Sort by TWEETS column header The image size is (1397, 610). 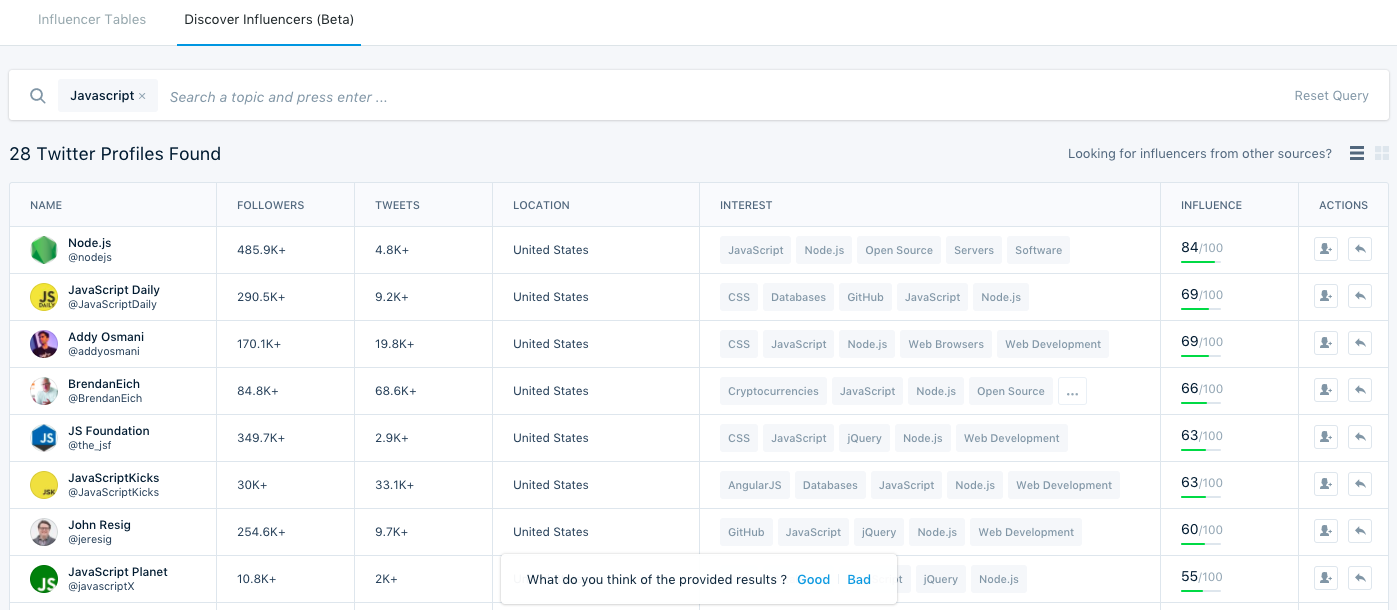click(397, 205)
